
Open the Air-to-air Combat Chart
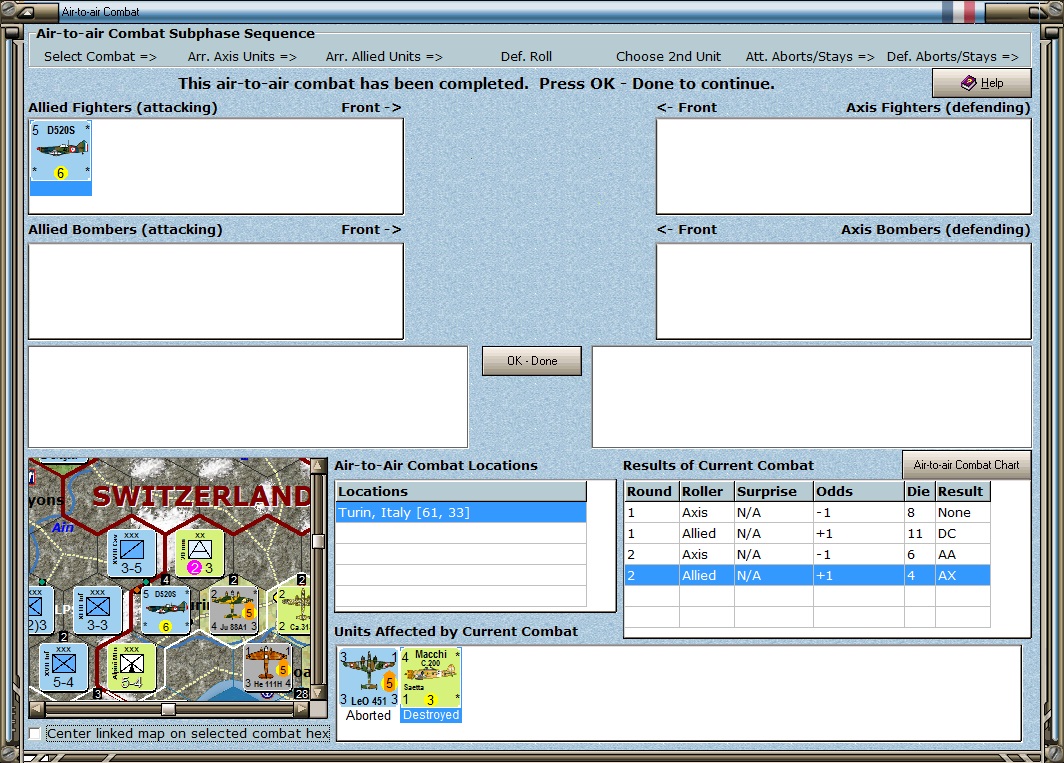(966, 465)
